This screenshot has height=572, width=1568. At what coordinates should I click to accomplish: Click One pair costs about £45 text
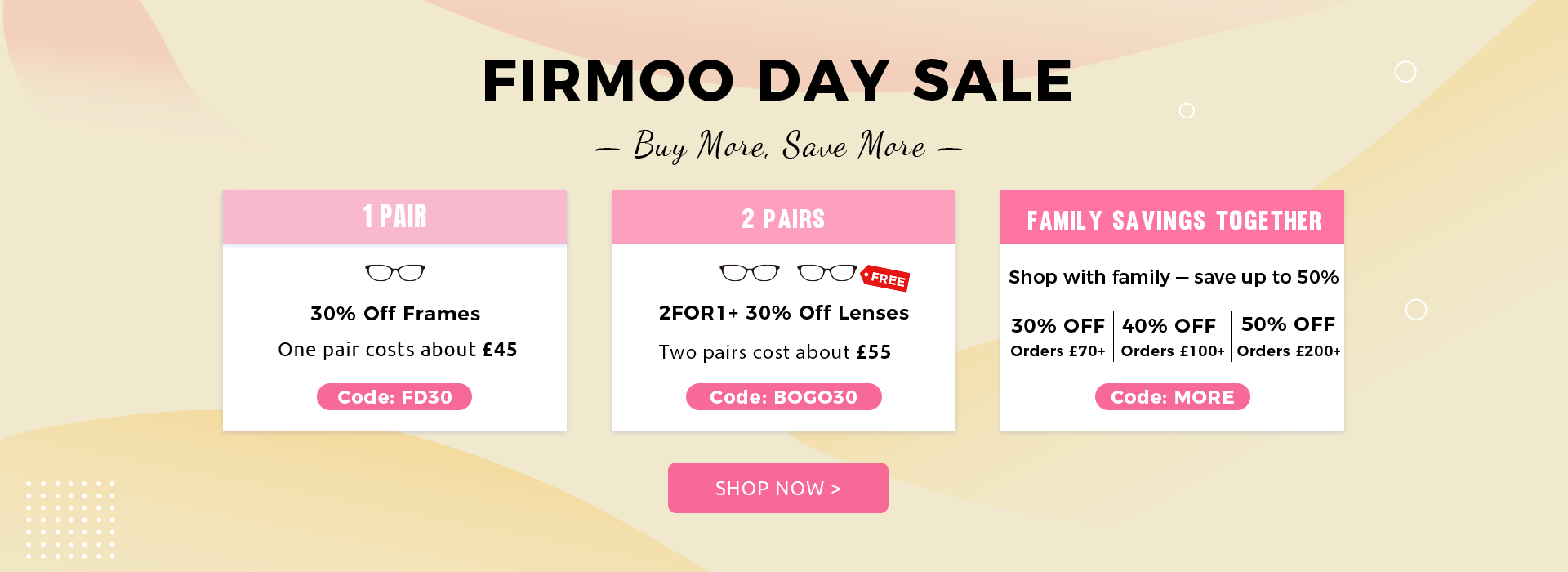(397, 350)
